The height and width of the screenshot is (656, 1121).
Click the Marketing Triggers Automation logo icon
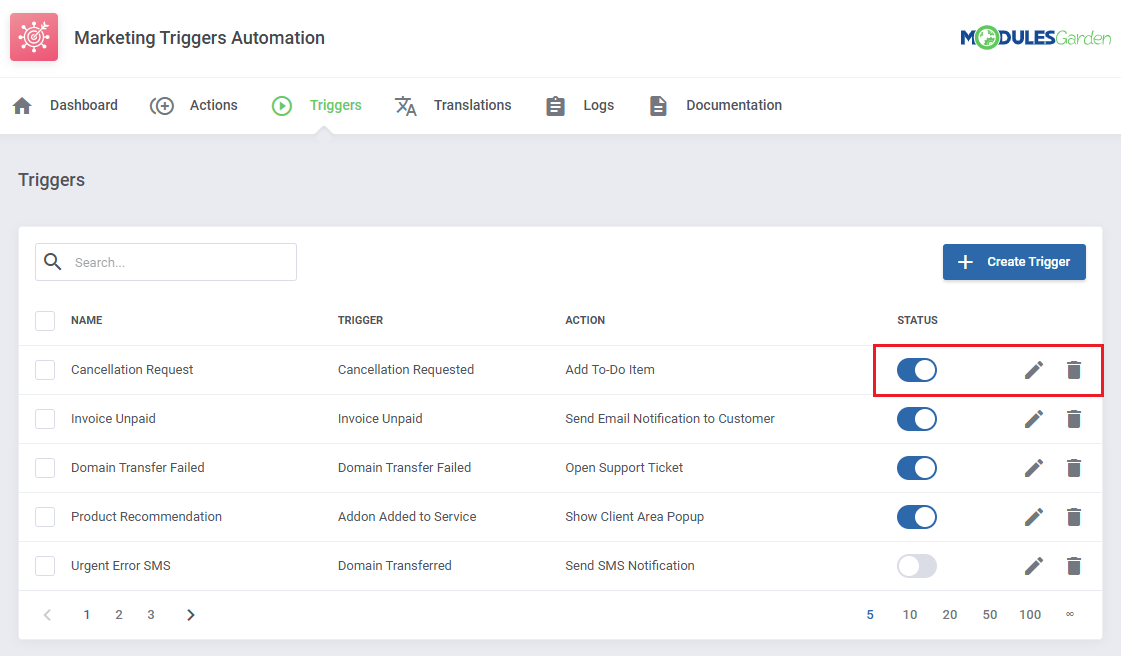pos(34,37)
